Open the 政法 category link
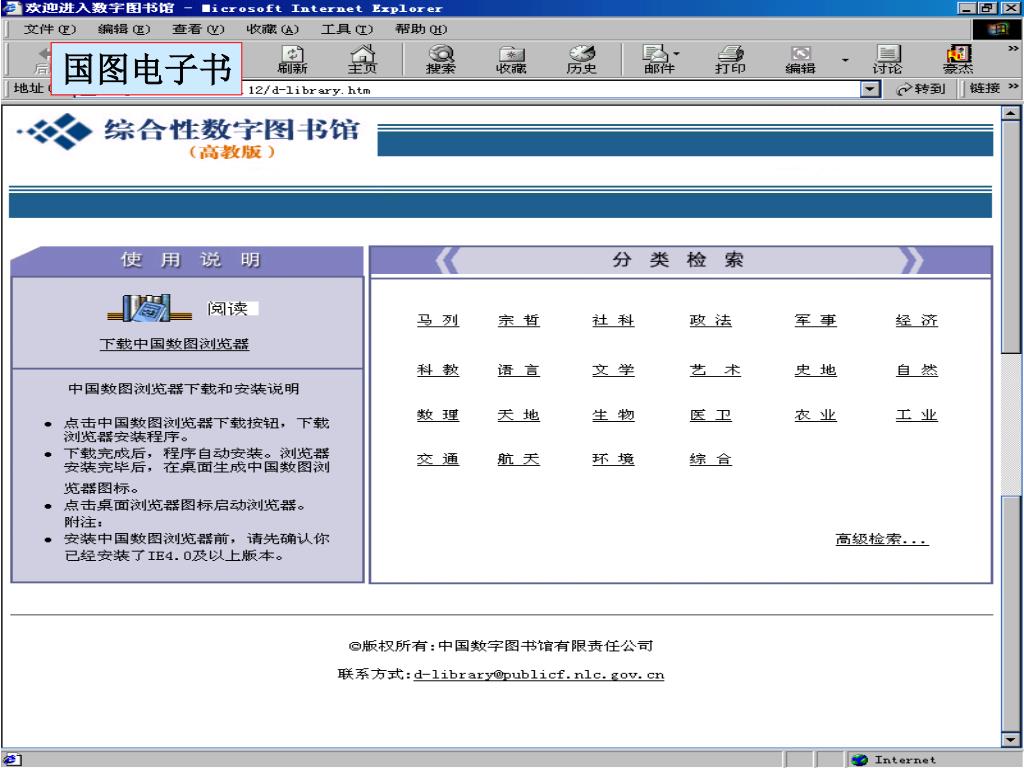Viewport: 1024px width, 768px height. tap(711, 320)
